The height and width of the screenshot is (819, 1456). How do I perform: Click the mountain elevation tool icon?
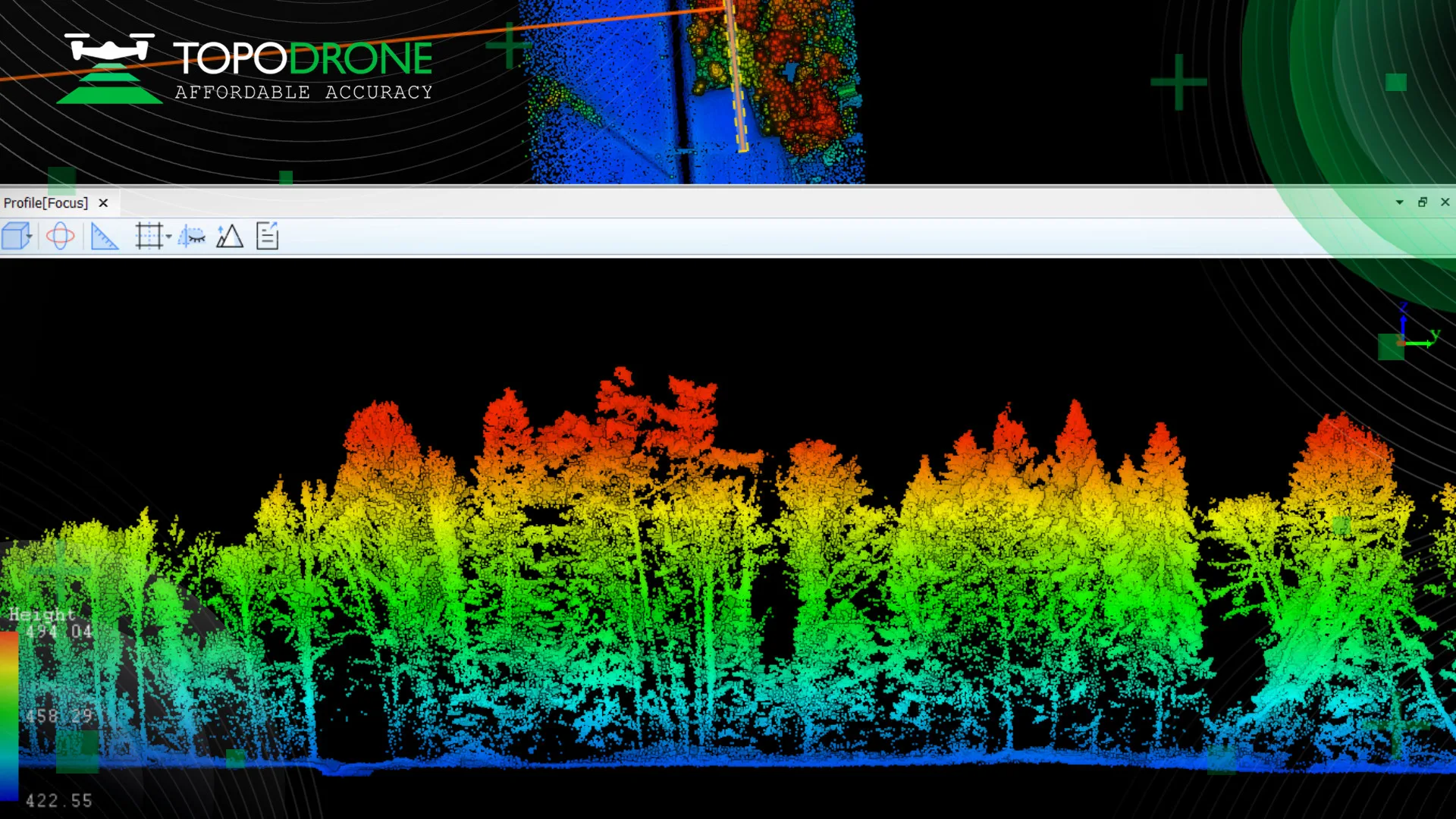230,237
